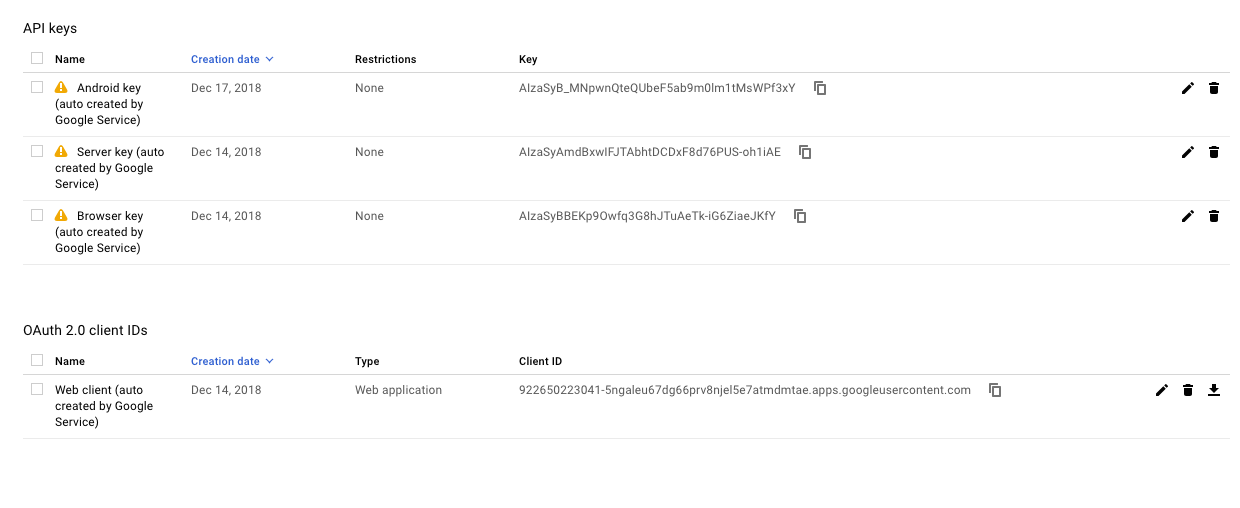Edit the Server key
Image resolution: width=1240 pixels, height=508 pixels.
[1188, 152]
